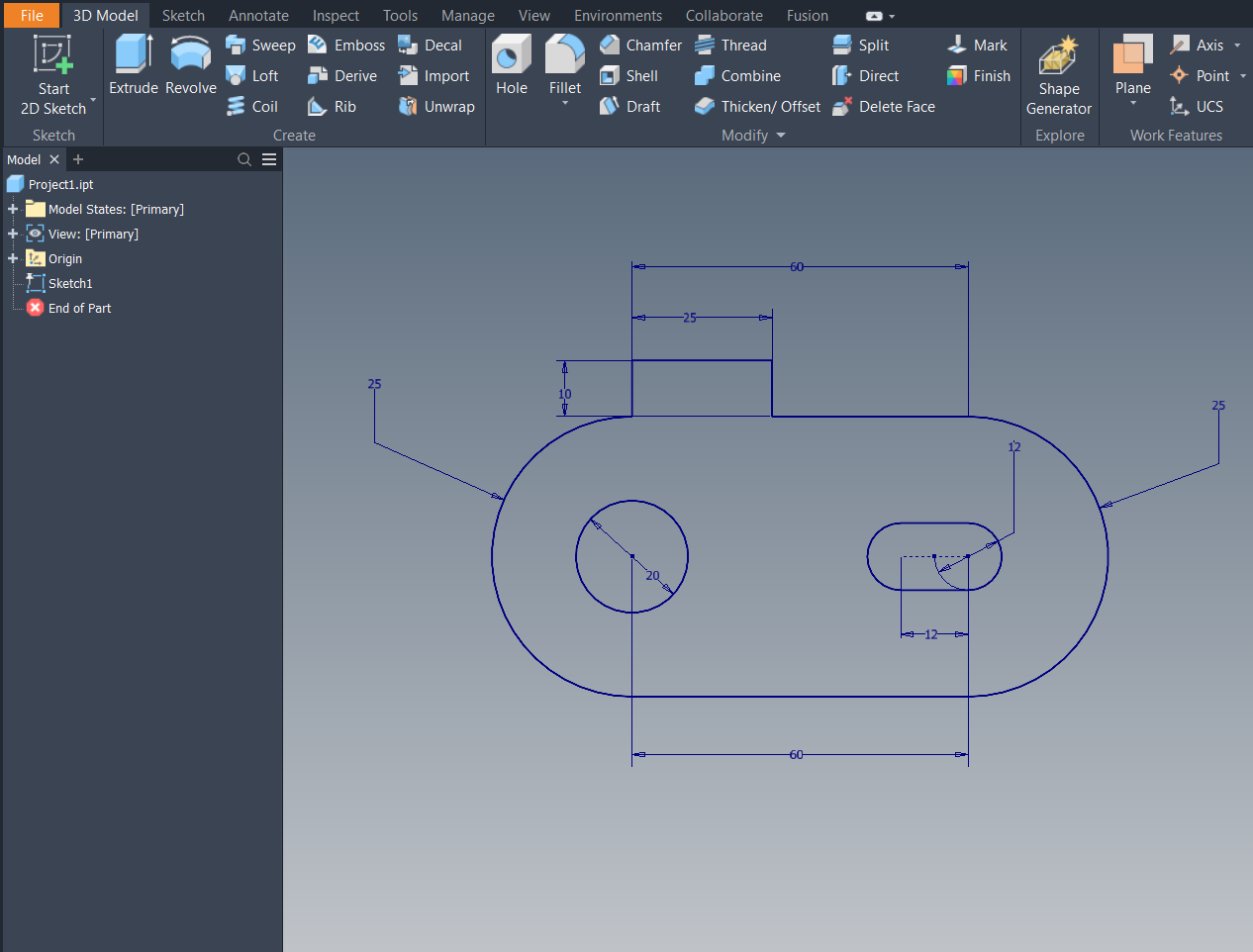1253x952 pixels.
Task: Open the Manage tab
Action: click(x=467, y=15)
